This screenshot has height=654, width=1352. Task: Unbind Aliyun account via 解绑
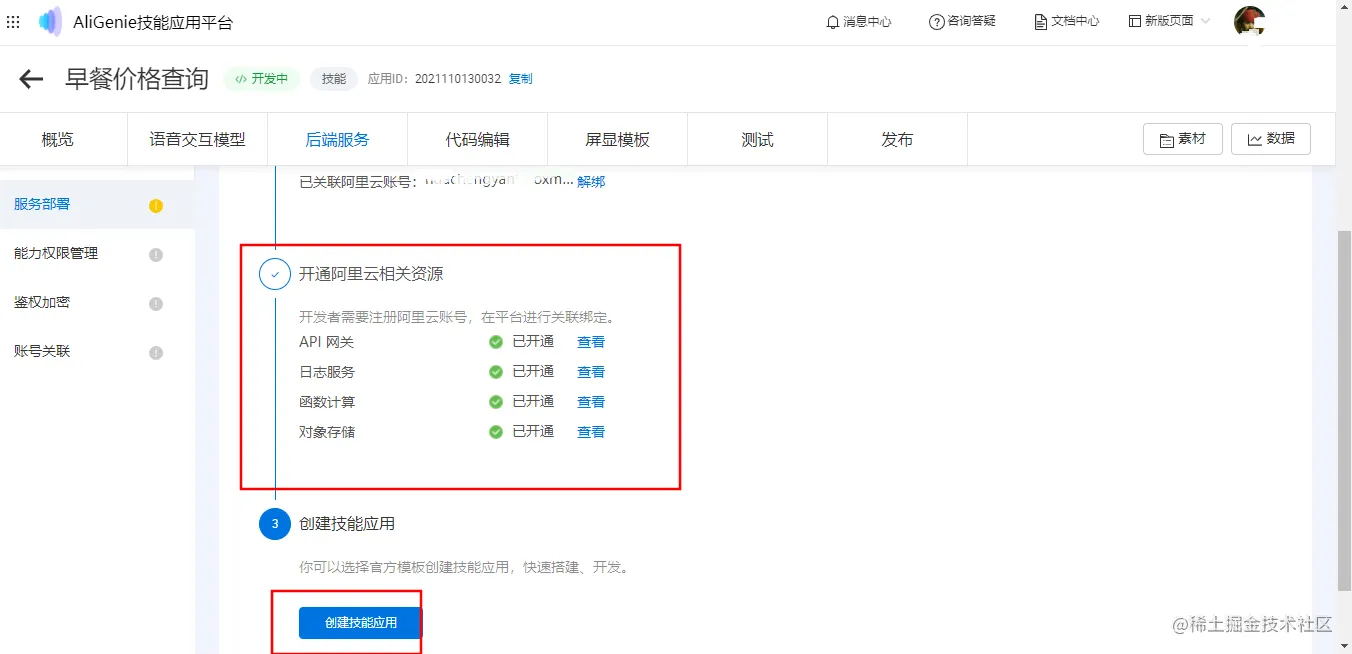coord(591,182)
